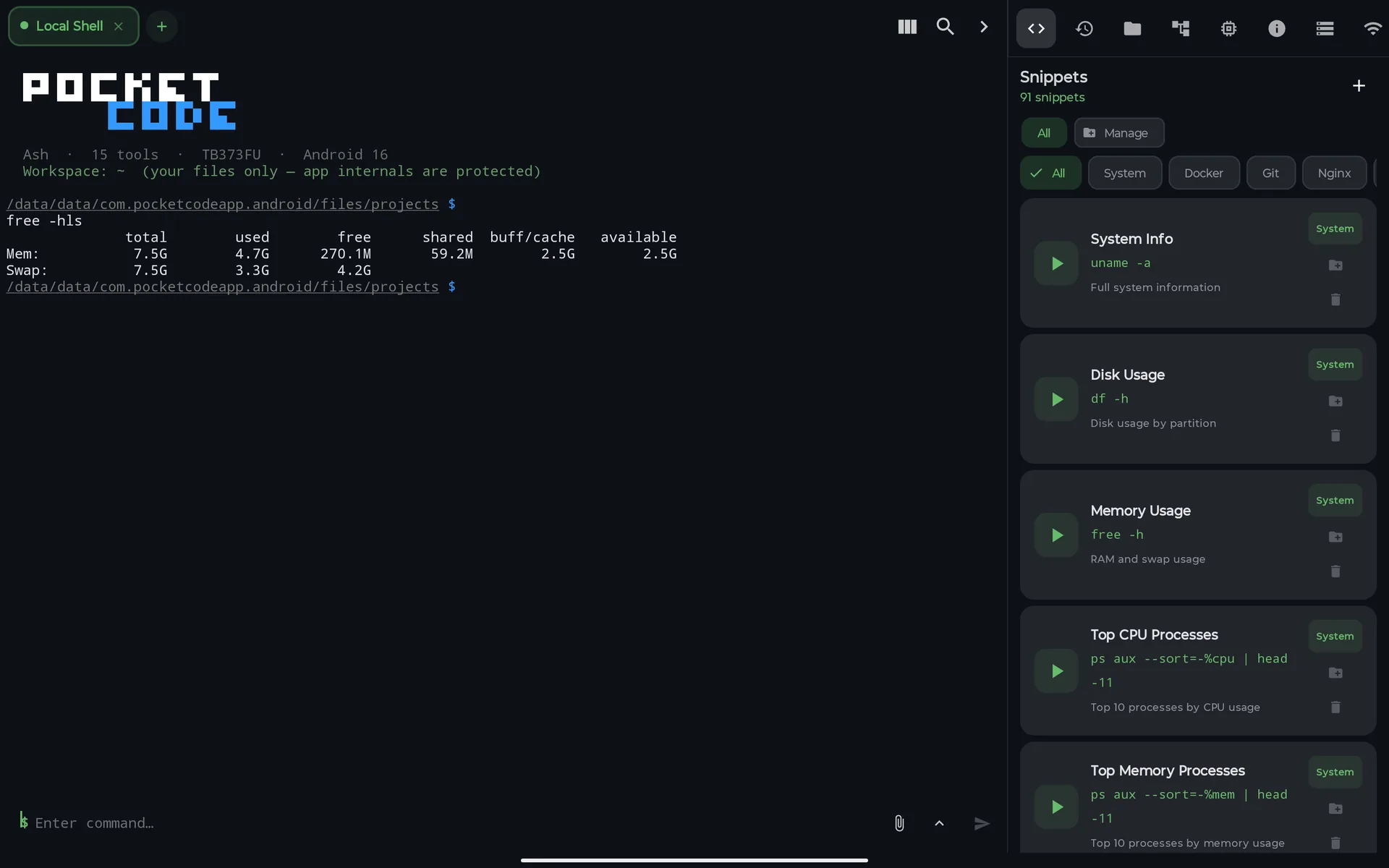The width and height of the screenshot is (1389, 868).
Task: Open the info panel icon
Action: pyautogui.click(x=1277, y=28)
